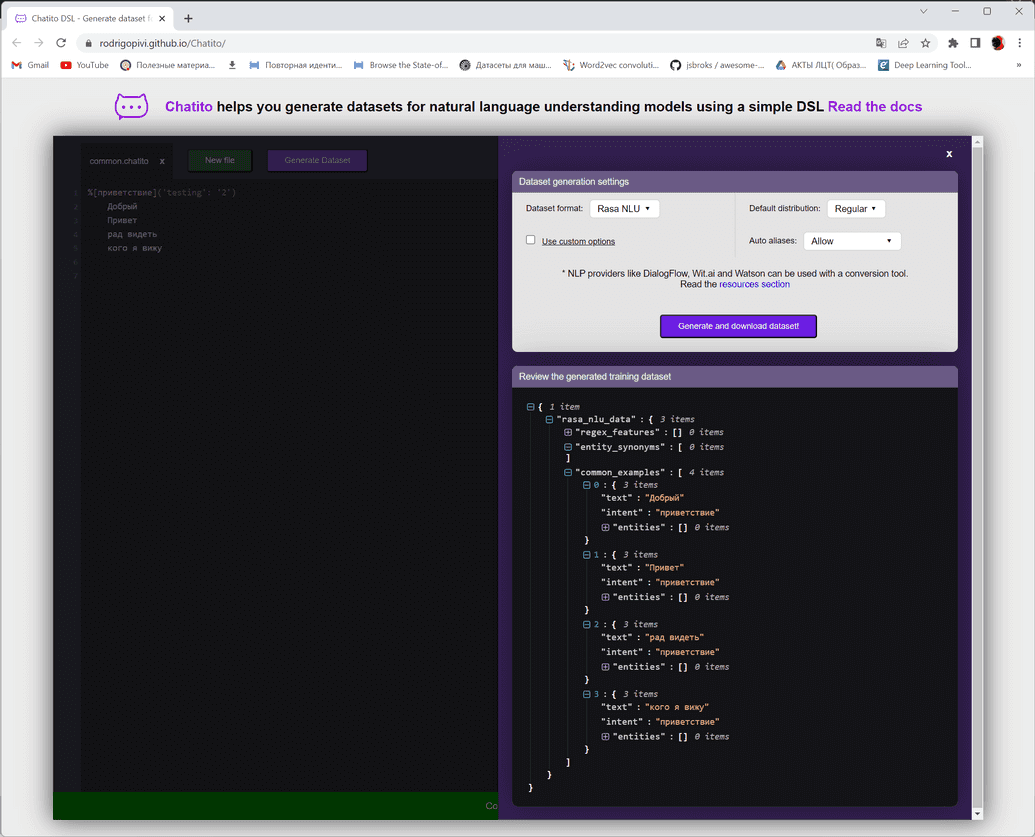The width and height of the screenshot is (1035, 837).
Task: Click the Chatito cat logo
Action: point(131,106)
